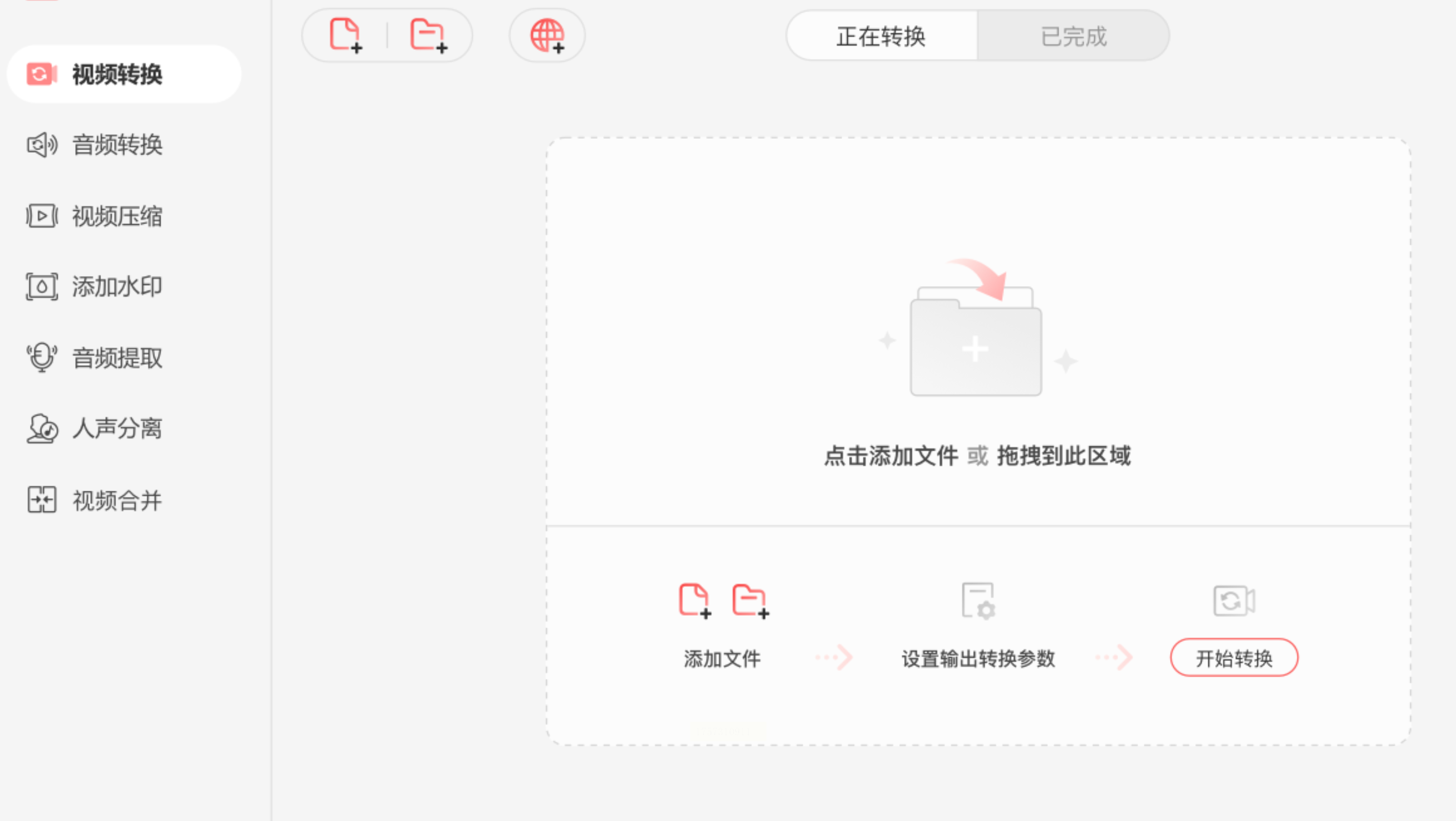Click the add folder icon above 添加文件
The image size is (1456, 821).
pos(751,601)
